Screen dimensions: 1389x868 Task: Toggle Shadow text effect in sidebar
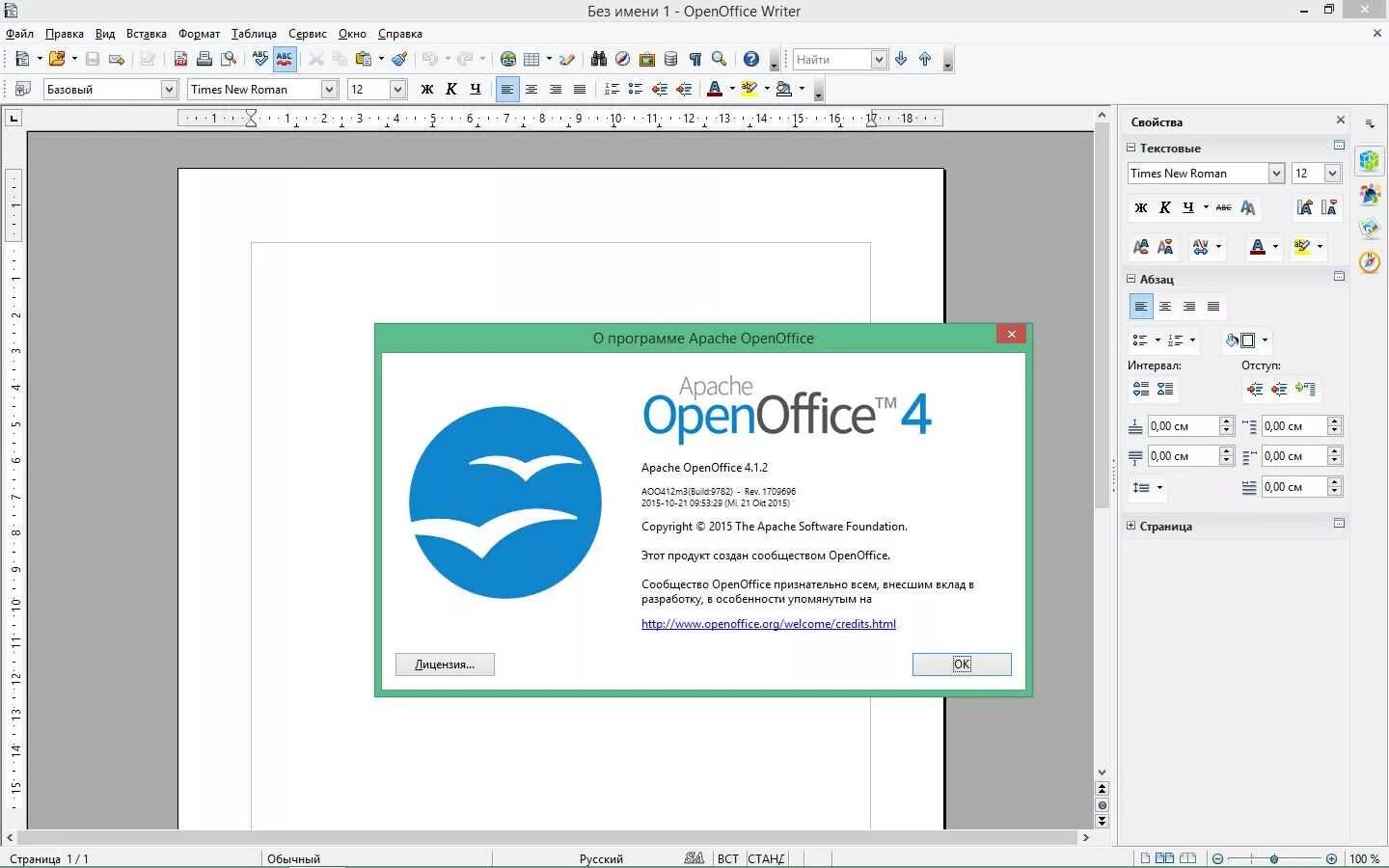(1248, 207)
